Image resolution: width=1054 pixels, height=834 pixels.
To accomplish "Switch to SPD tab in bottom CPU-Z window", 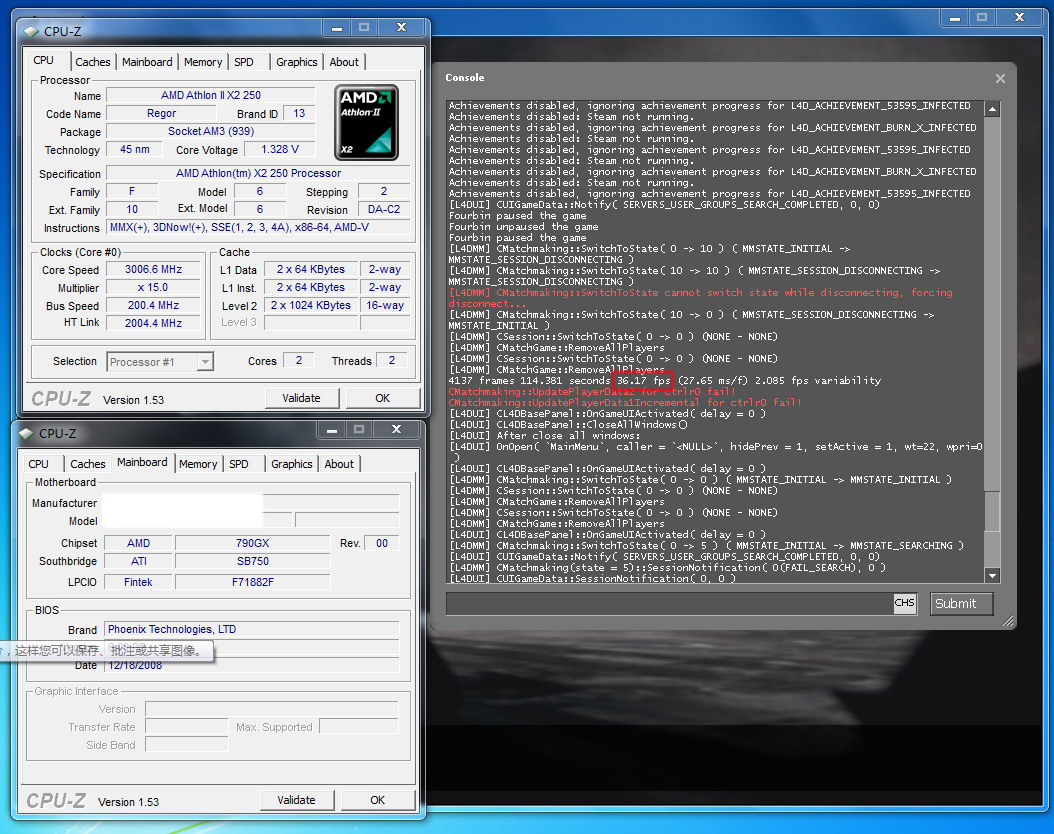I will click(x=239, y=464).
